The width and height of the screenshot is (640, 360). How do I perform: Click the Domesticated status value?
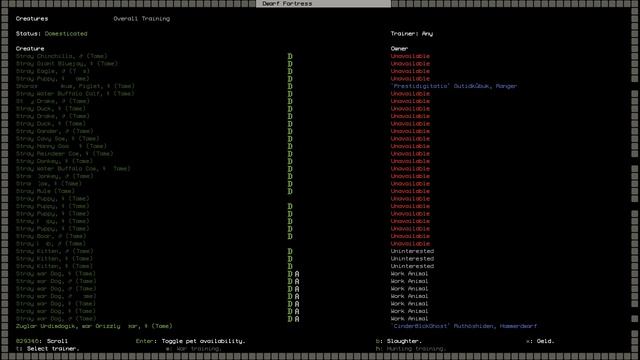click(66, 34)
